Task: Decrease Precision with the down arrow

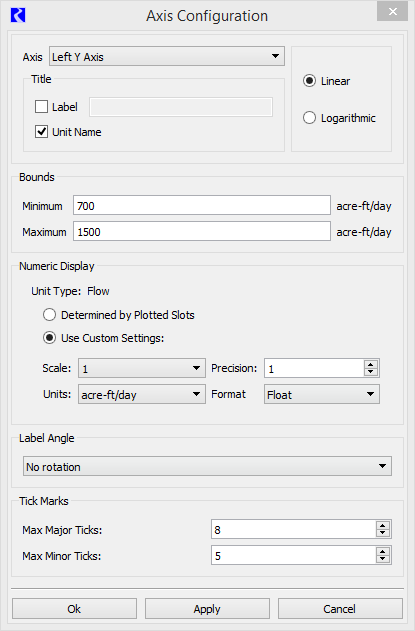Action: tap(371, 372)
